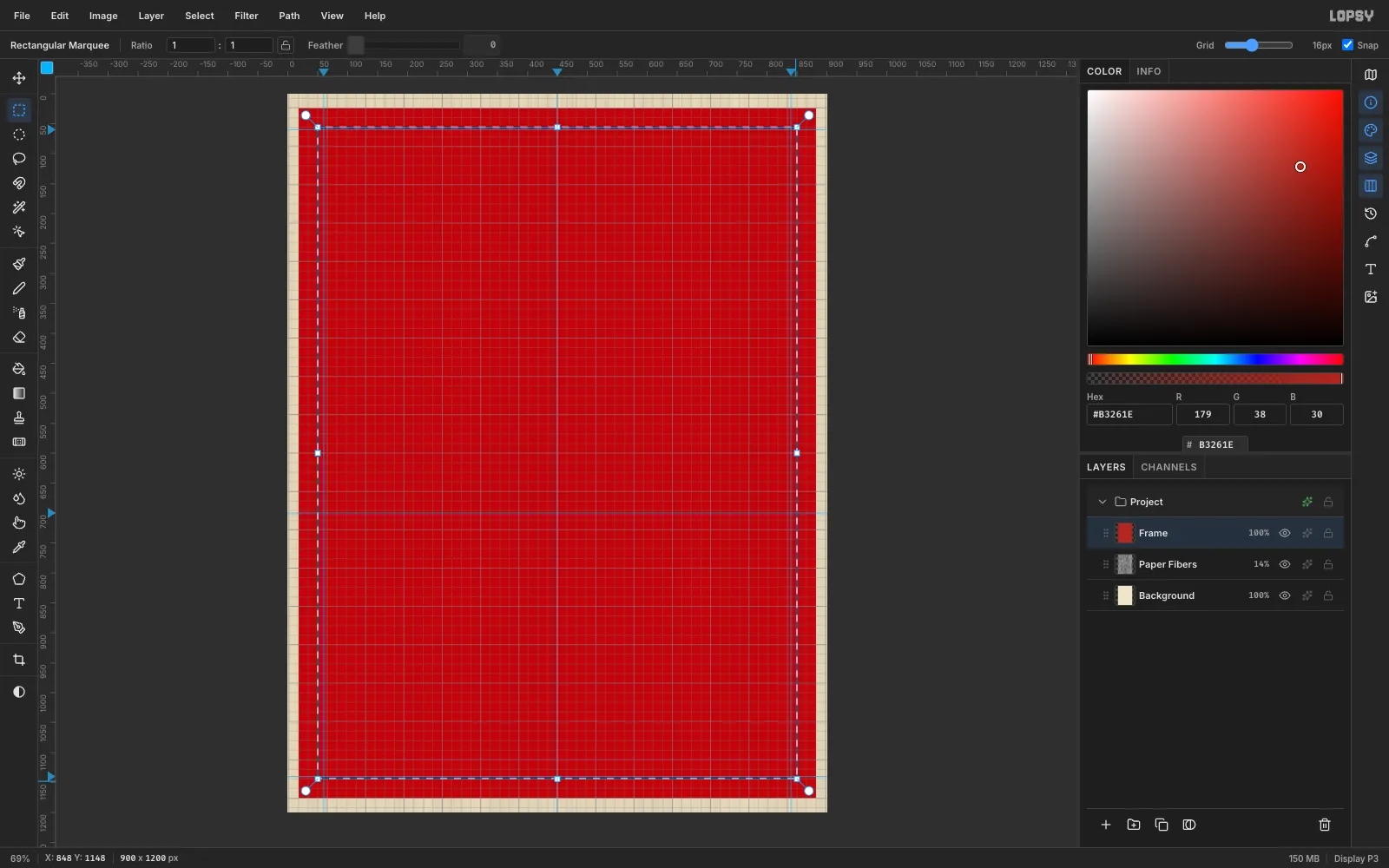Select the Dodge (sun) tool

[19, 474]
